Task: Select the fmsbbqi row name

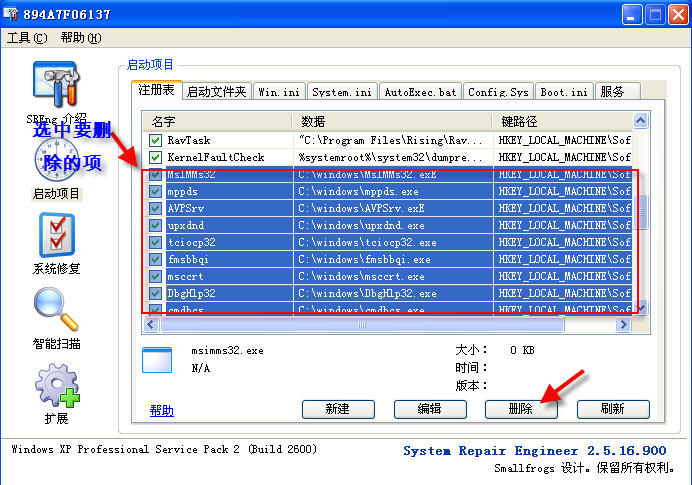Action: coord(188,259)
